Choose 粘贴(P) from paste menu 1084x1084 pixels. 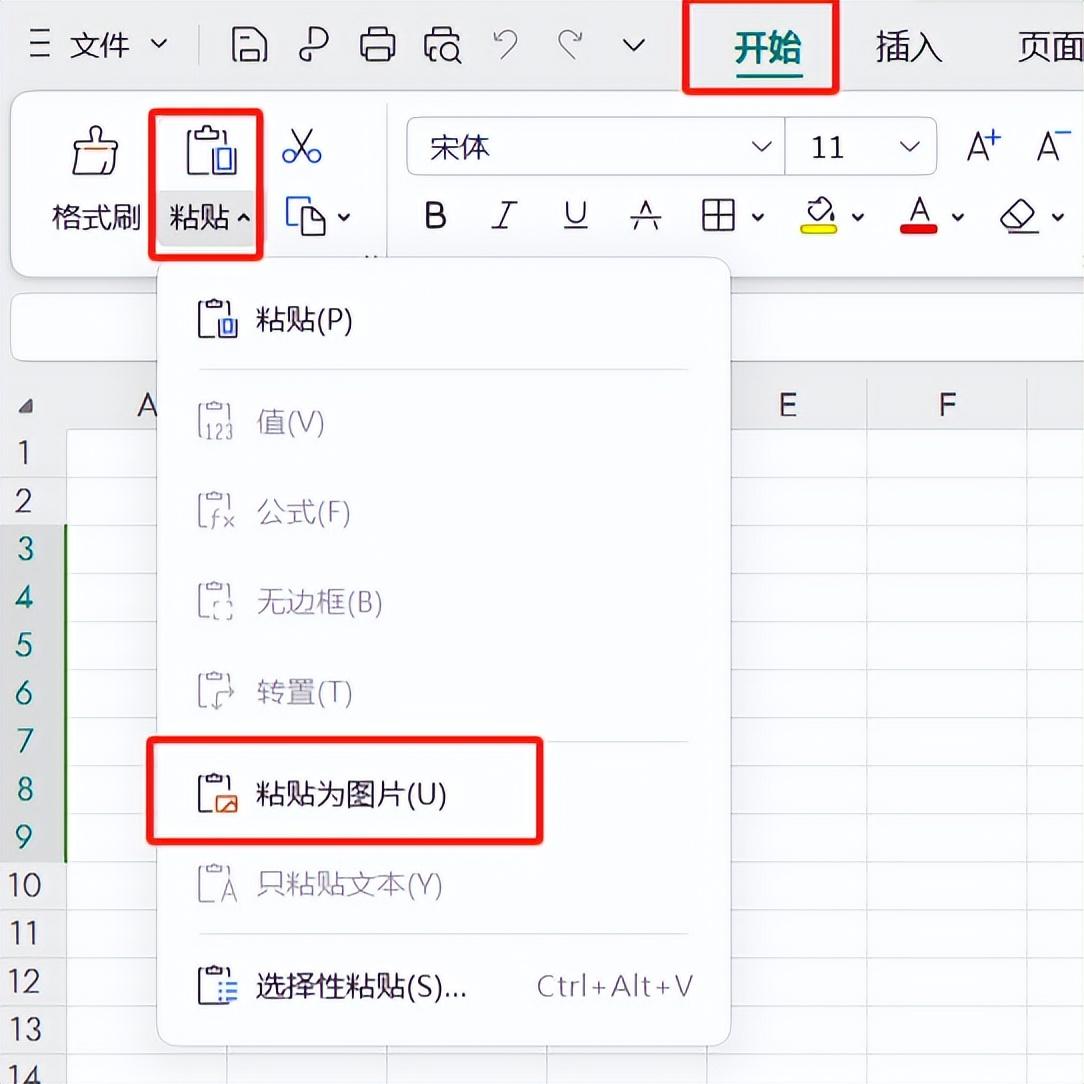[x=443, y=319]
